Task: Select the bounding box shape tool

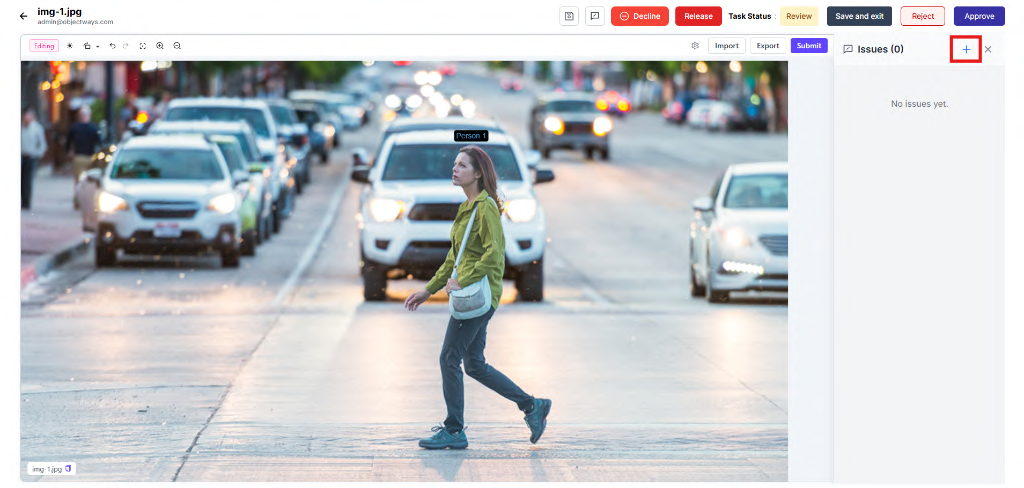Action: pyautogui.click(x=87, y=46)
